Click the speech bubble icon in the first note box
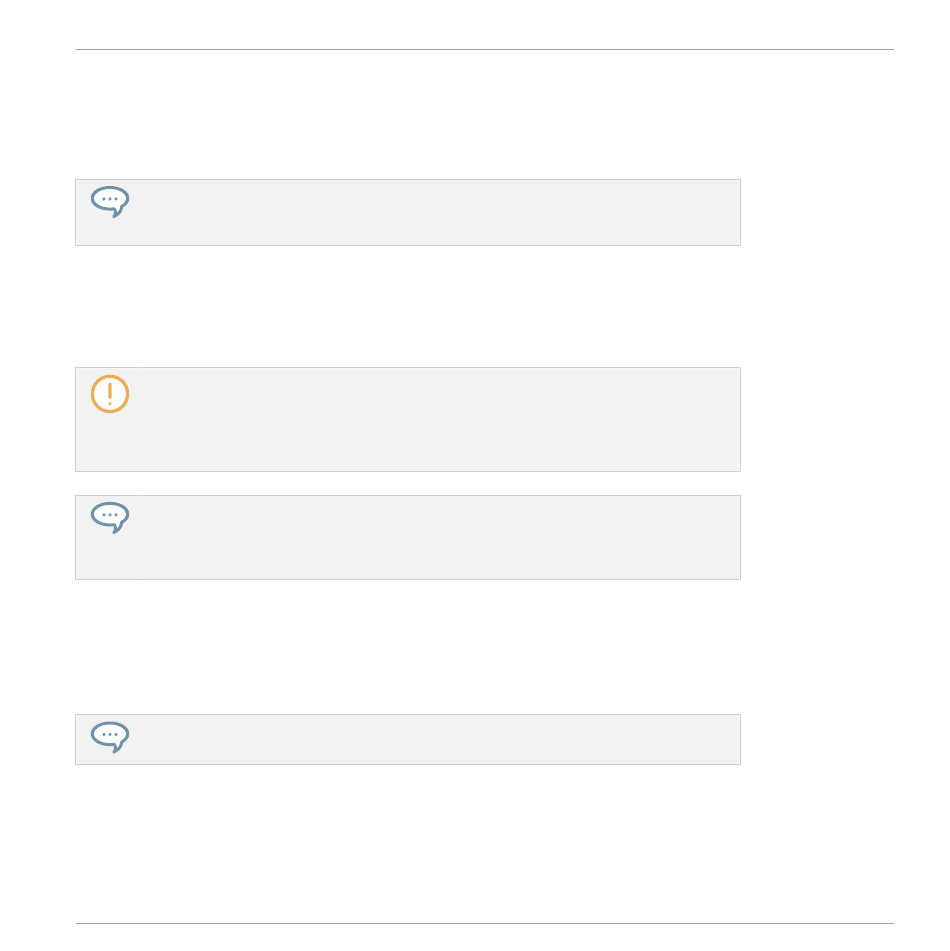 coord(110,201)
